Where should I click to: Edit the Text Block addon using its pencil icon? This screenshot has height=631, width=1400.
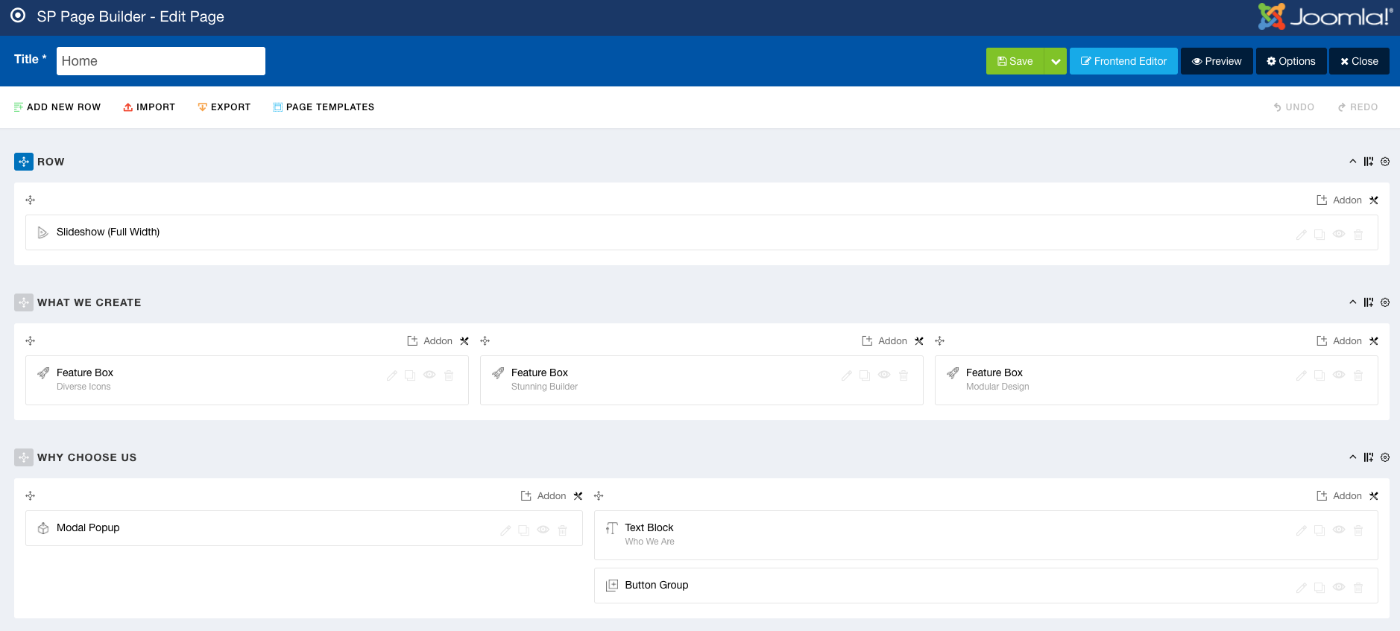(1301, 529)
